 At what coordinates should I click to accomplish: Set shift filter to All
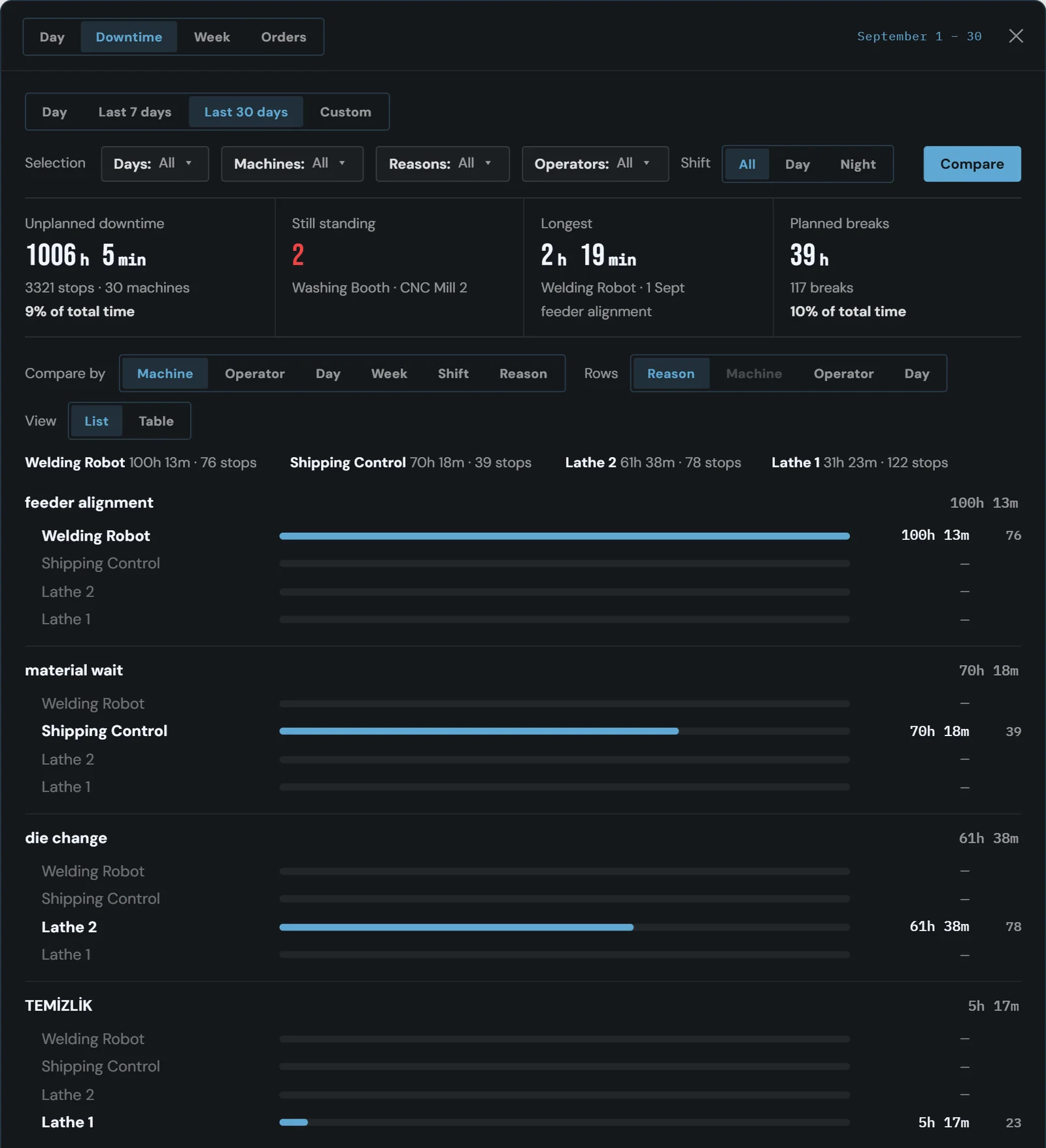click(747, 164)
